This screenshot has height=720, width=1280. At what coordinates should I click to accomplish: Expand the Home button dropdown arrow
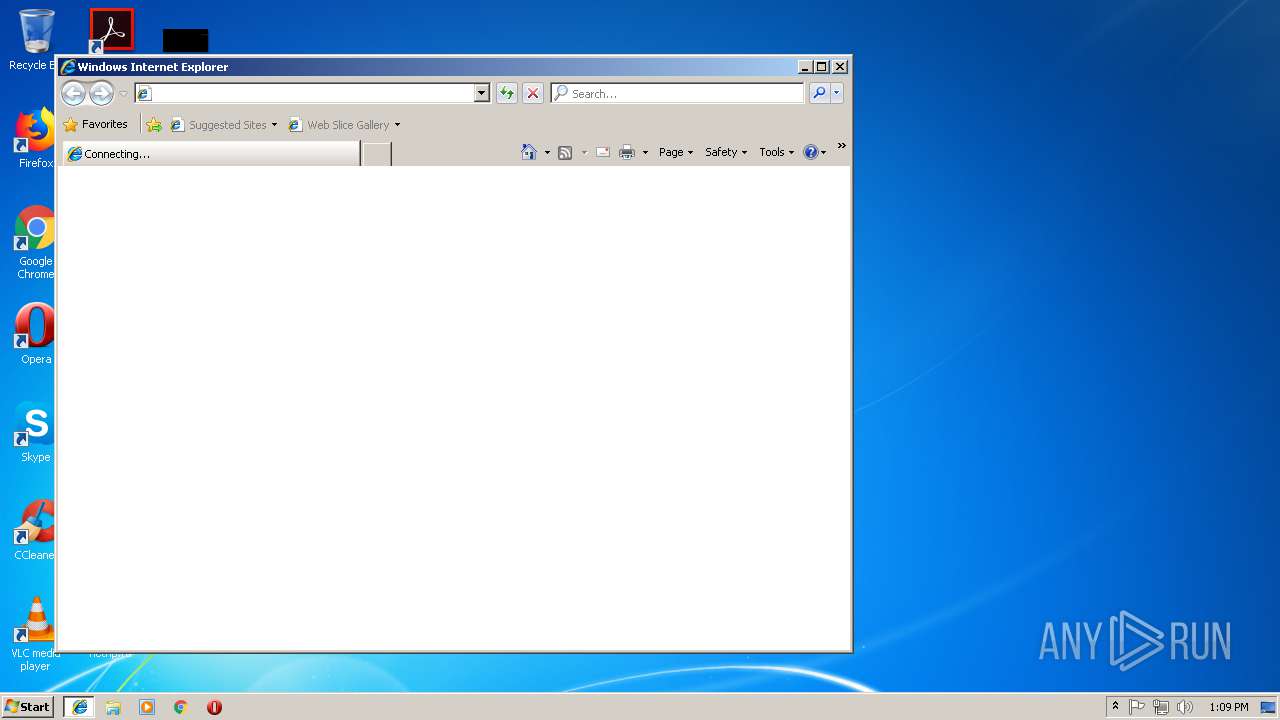547,152
